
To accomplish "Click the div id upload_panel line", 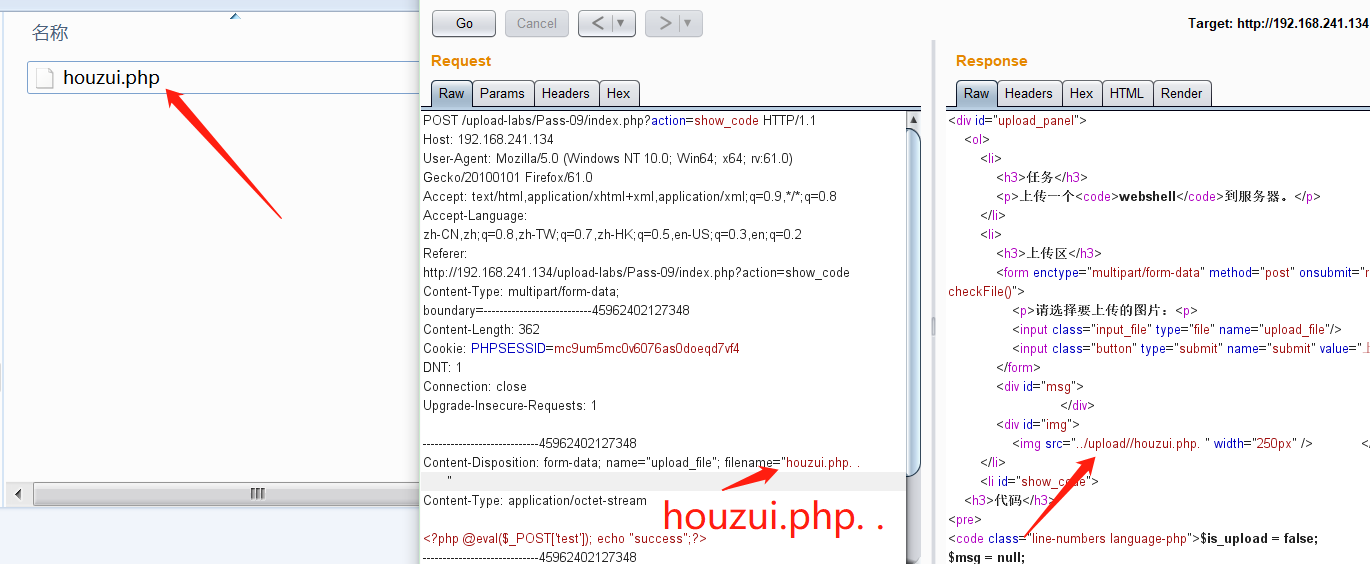I will [x=1017, y=120].
